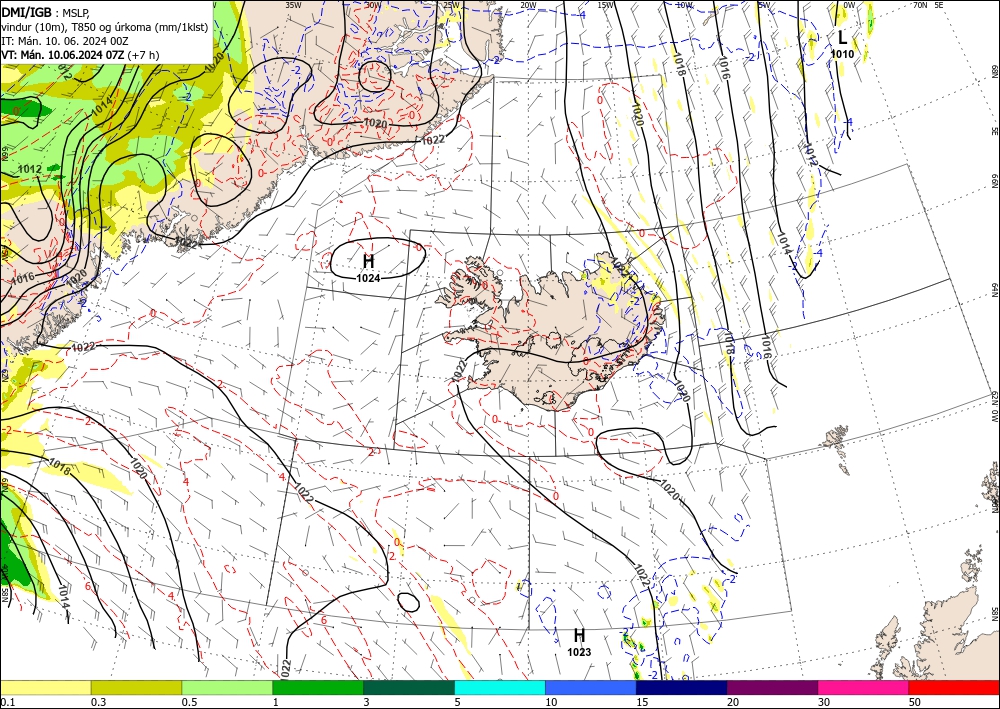
Task: Click the "VT: Mán. 10.06.2024 07Z (+7 h)" line
Action: pos(80,55)
